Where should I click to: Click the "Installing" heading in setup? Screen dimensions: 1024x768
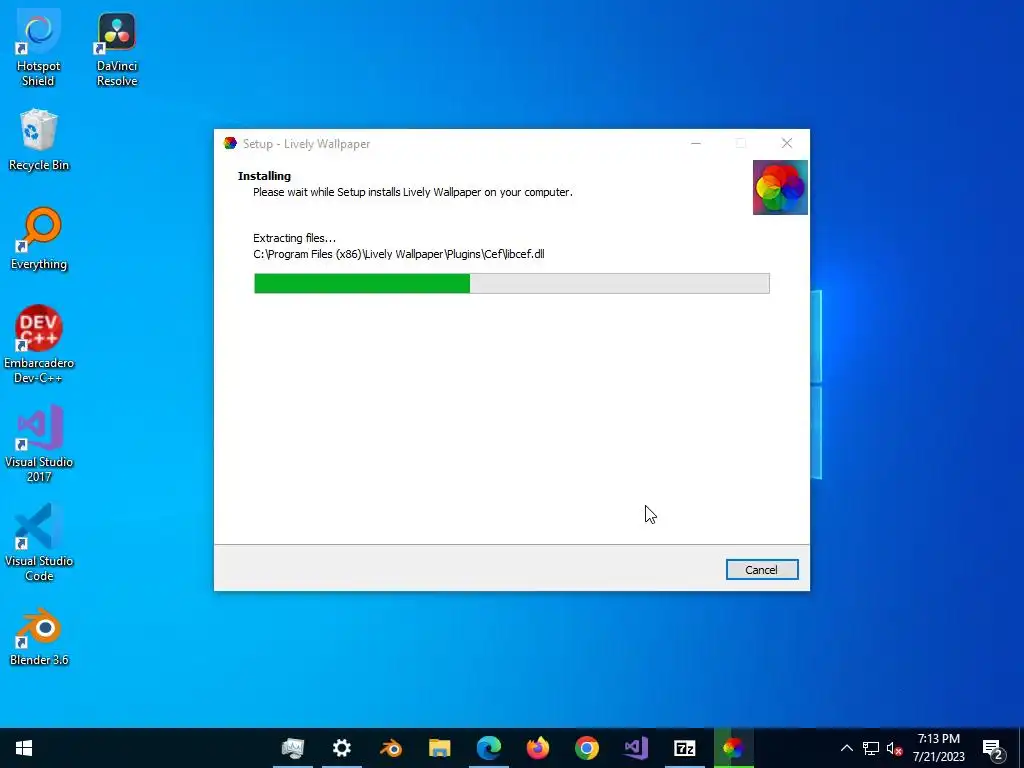[264, 176]
